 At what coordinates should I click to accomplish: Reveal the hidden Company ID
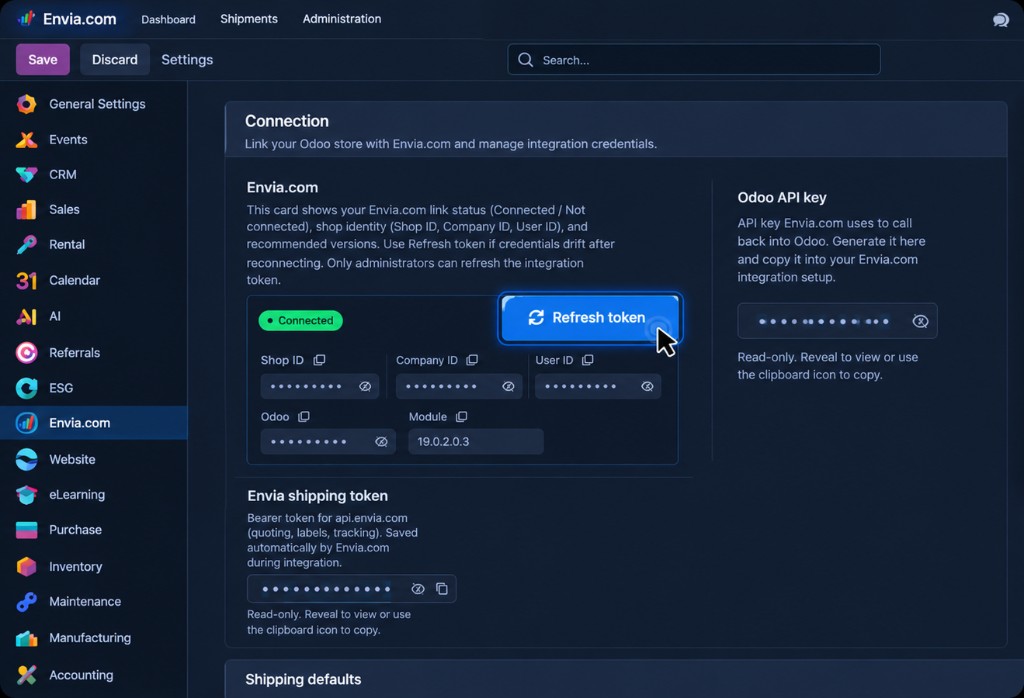click(x=508, y=387)
